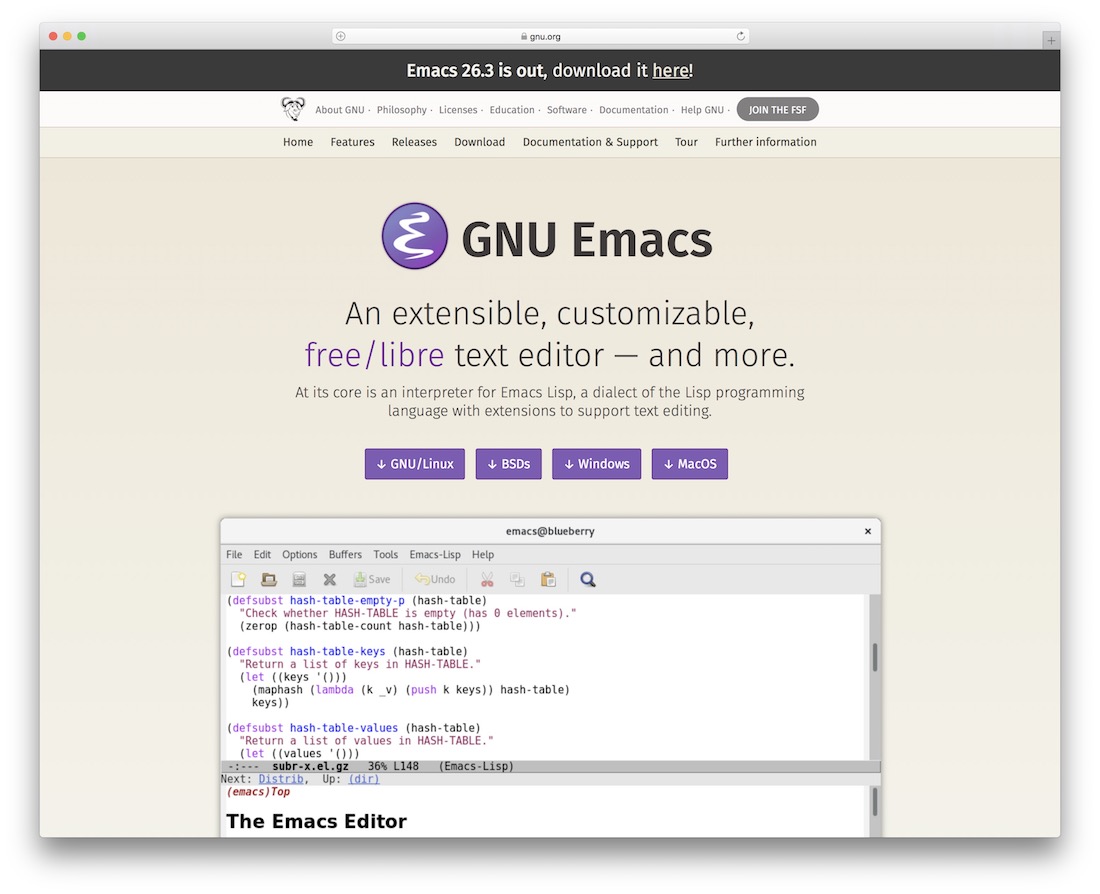Click the MacOS download button

click(690, 464)
